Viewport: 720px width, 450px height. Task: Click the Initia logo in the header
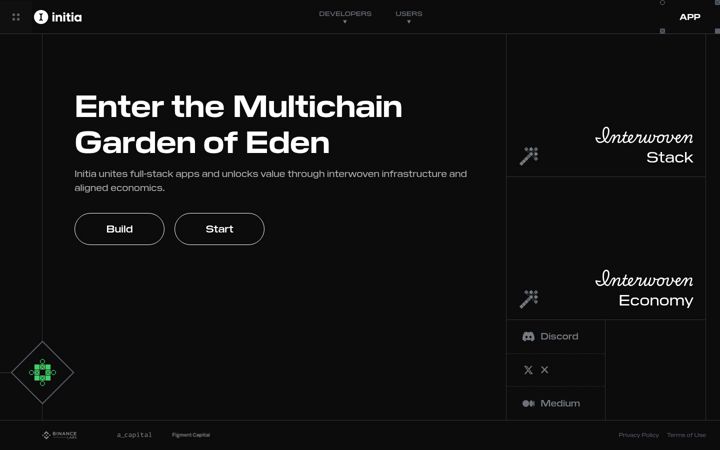58,17
